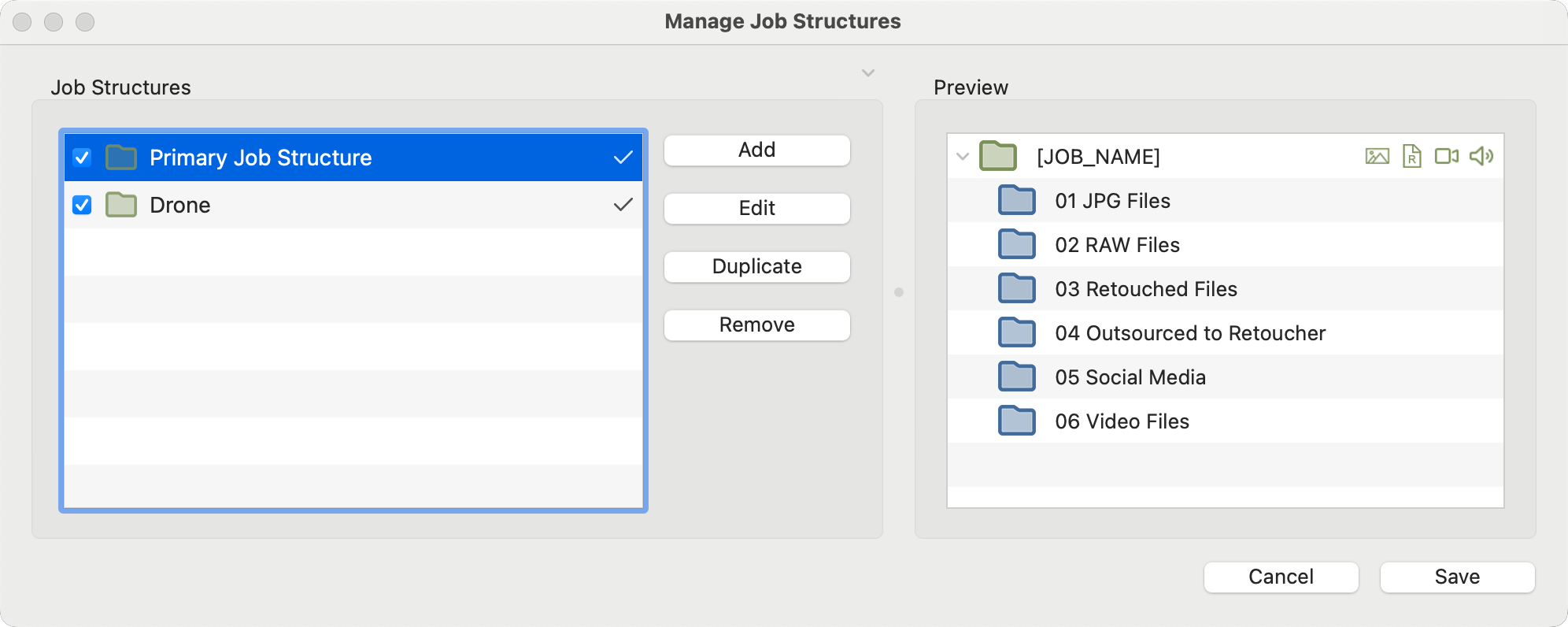This screenshot has height=627, width=1568.
Task: Collapse the [JOB_NAME] folder tree
Action: pos(962,156)
